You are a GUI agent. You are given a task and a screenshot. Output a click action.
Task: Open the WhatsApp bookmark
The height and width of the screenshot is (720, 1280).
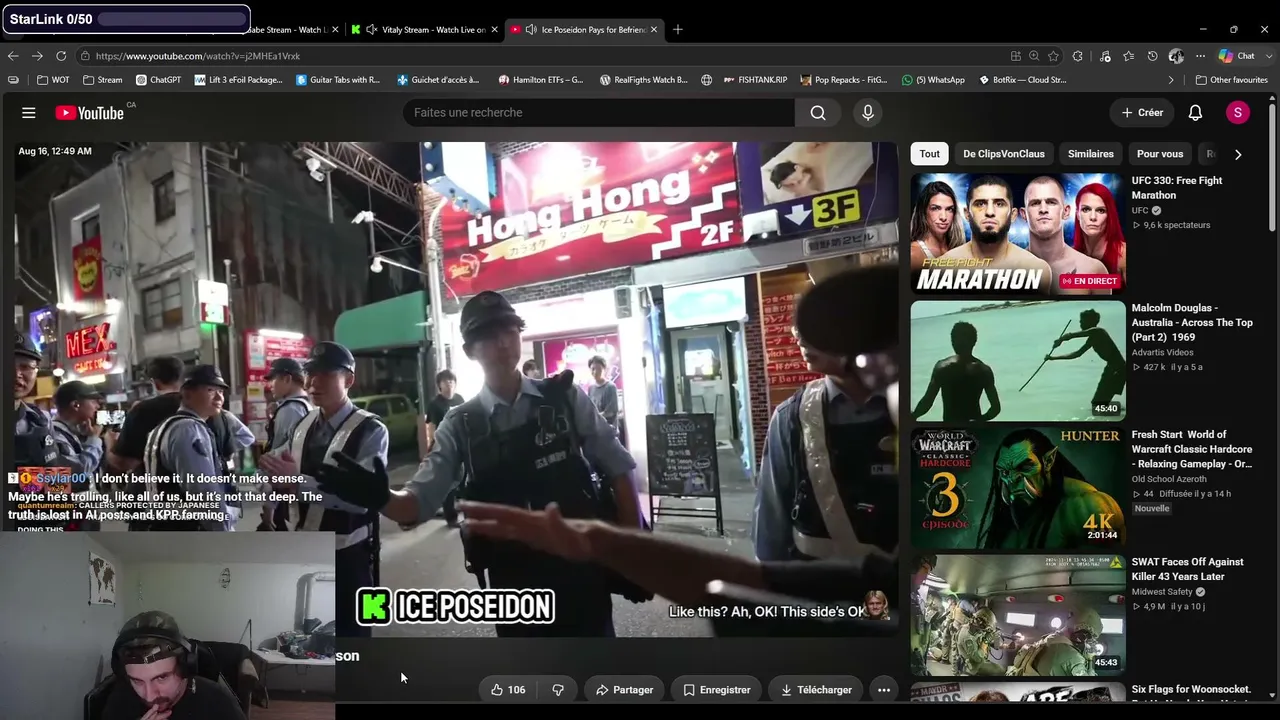click(x=933, y=80)
